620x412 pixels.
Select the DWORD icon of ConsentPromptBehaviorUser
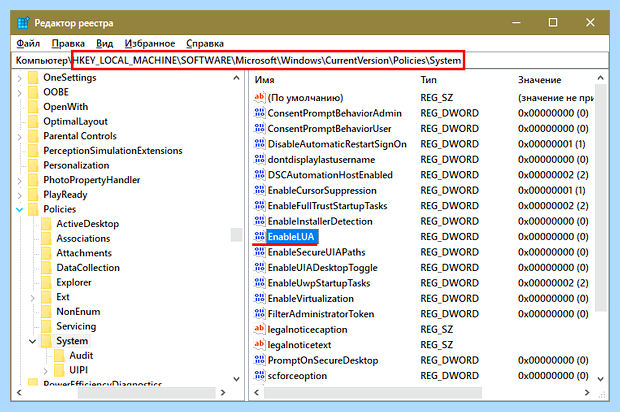(259, 129)
